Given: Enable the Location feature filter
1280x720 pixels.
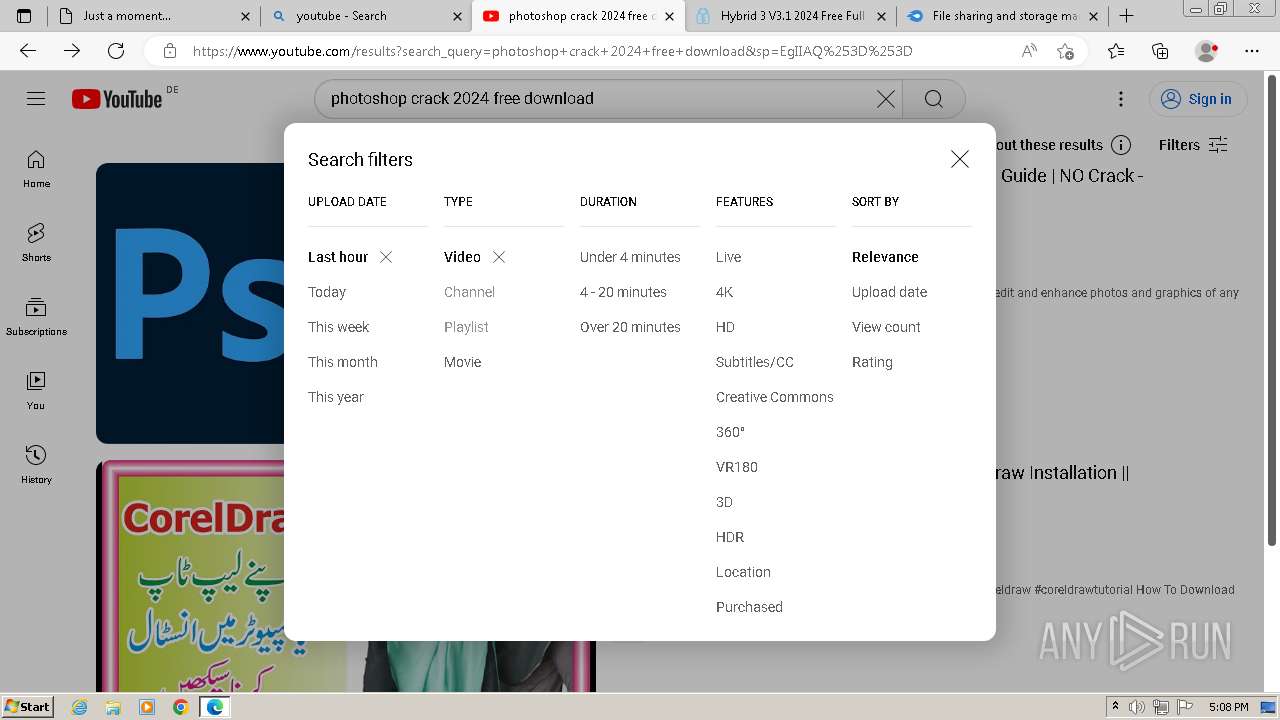Looking at the screenshot, I should (x=743, y=572).
